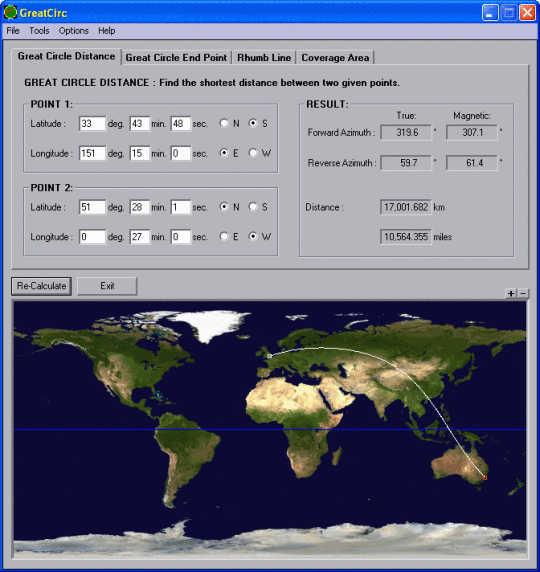Edit Point 1 latitude degrees field
This screenshot has height=572, width=540.
[92, 124]
